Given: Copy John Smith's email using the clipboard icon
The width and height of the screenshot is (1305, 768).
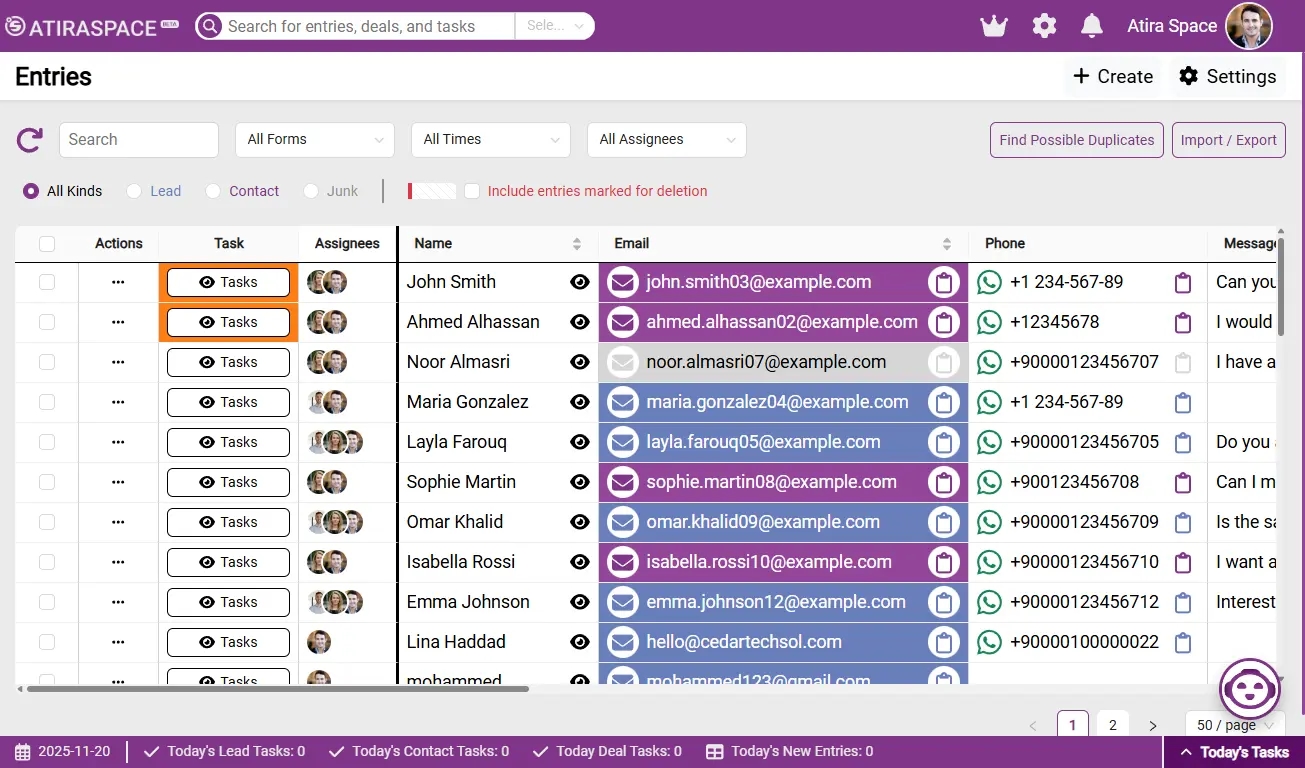Looking at the screenshot, I should pyautogui.click(x=943, y=282).
